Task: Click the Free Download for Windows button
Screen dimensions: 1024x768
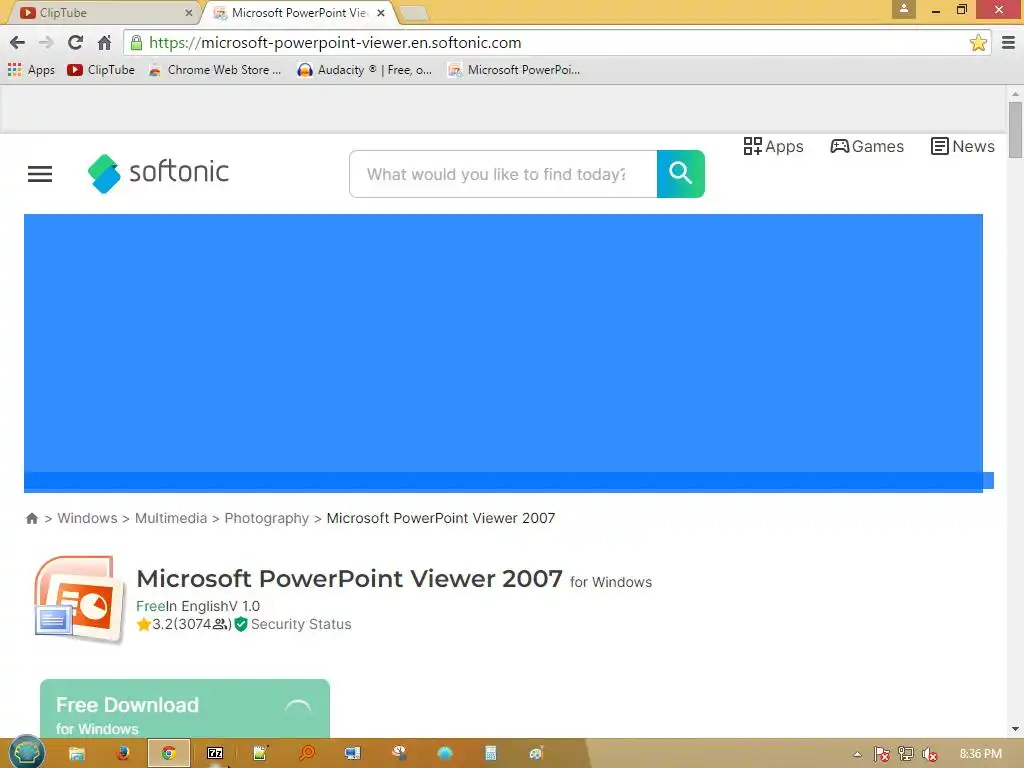Action: (x=185, y=709)
